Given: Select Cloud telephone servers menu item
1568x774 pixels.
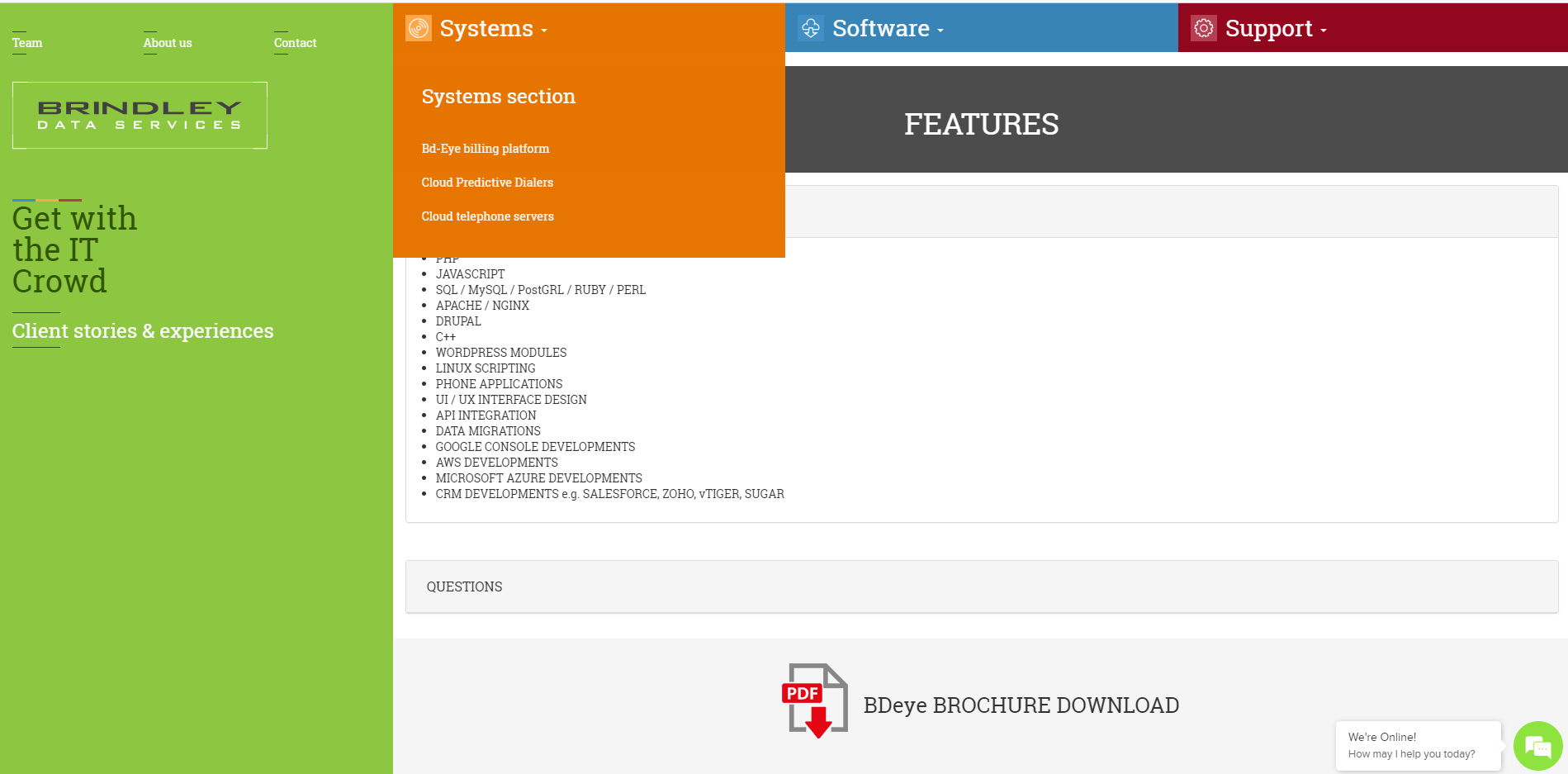Looking at the screenshot, I should pyautogui.click(x=487, y=216).
